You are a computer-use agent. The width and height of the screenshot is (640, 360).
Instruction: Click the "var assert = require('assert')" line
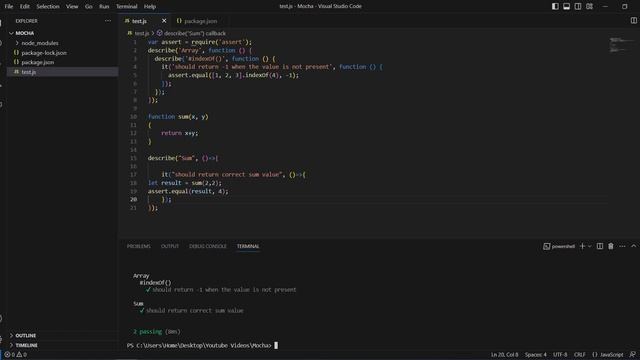200,42
